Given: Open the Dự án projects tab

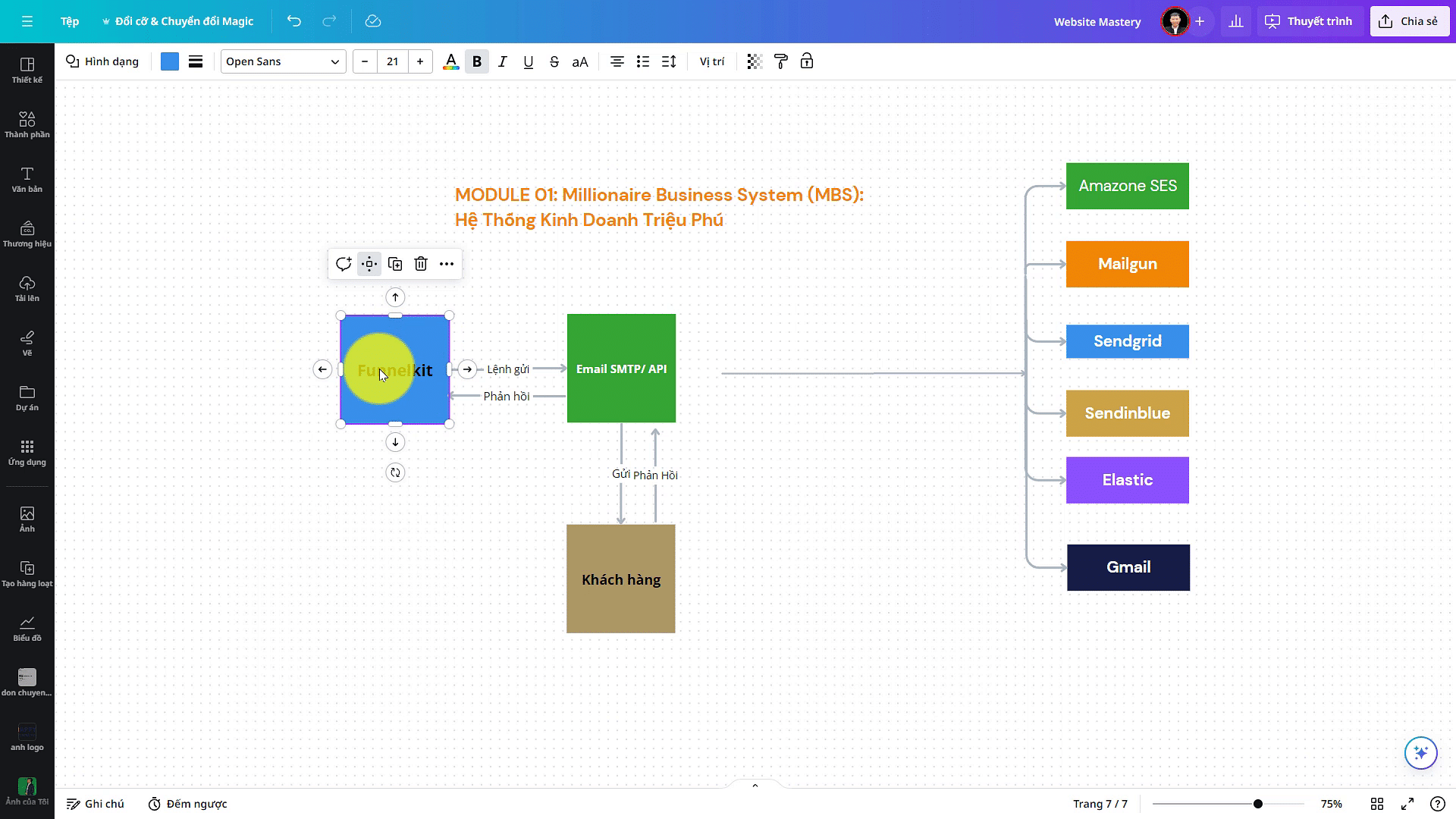Looking at the screenshot, I should 27,398.
